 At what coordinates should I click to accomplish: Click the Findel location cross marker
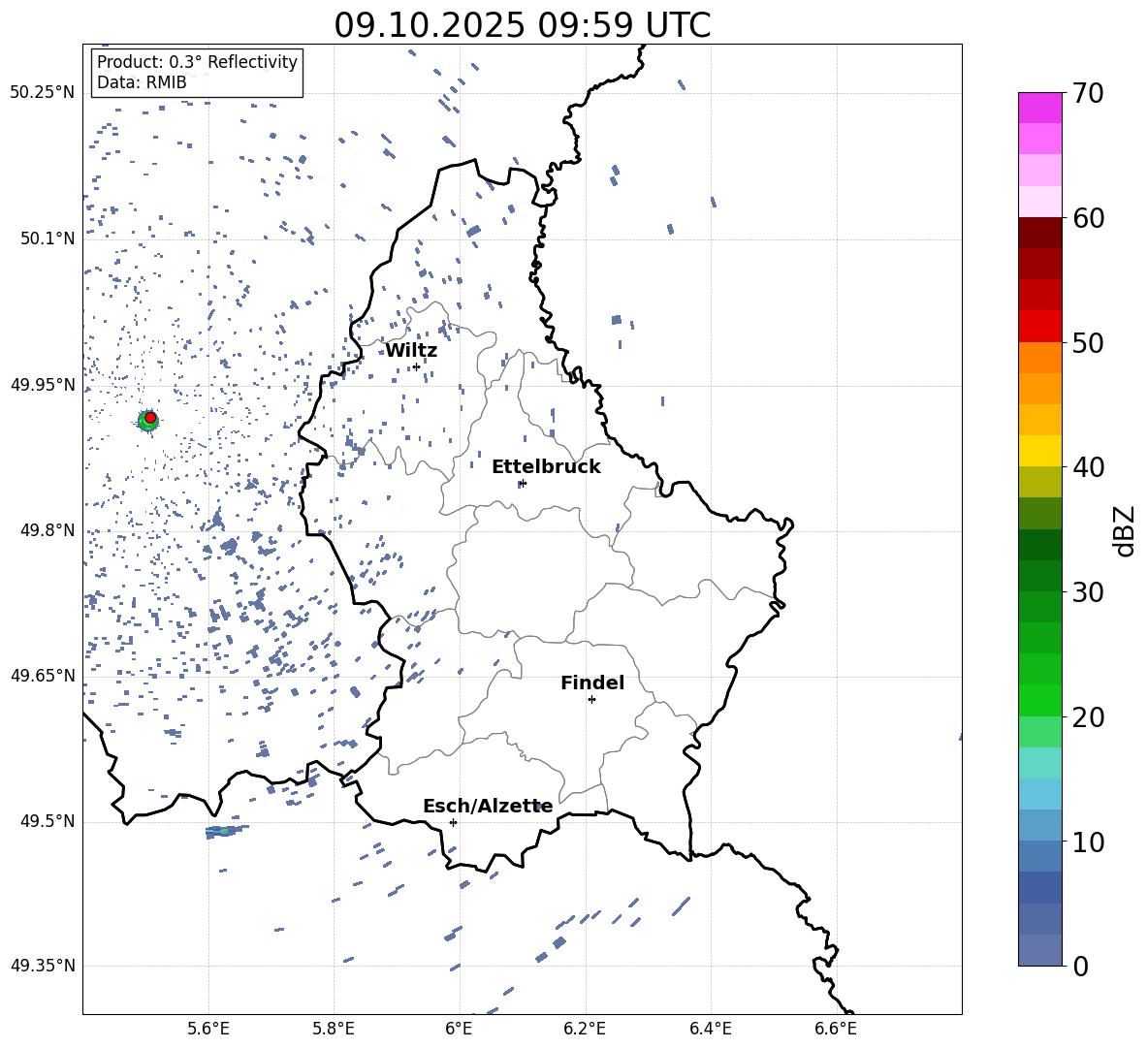(x=591, y=700)
